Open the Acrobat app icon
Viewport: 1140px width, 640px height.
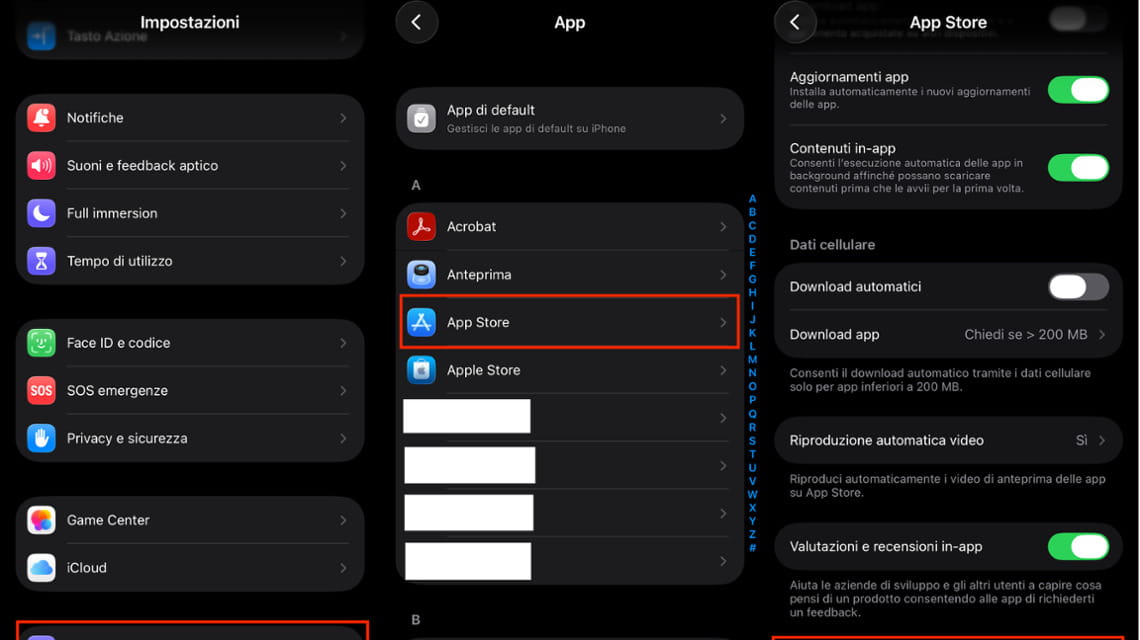[421, 227]
